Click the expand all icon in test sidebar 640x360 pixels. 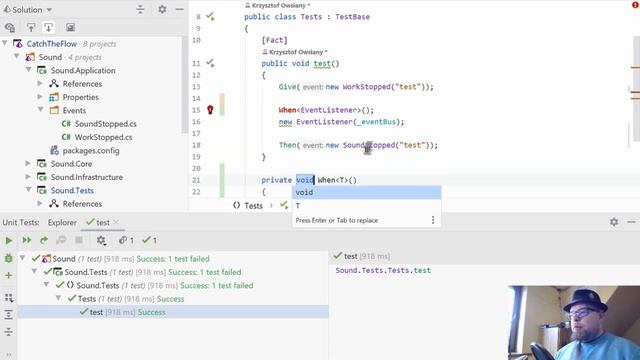pos(9,315)
